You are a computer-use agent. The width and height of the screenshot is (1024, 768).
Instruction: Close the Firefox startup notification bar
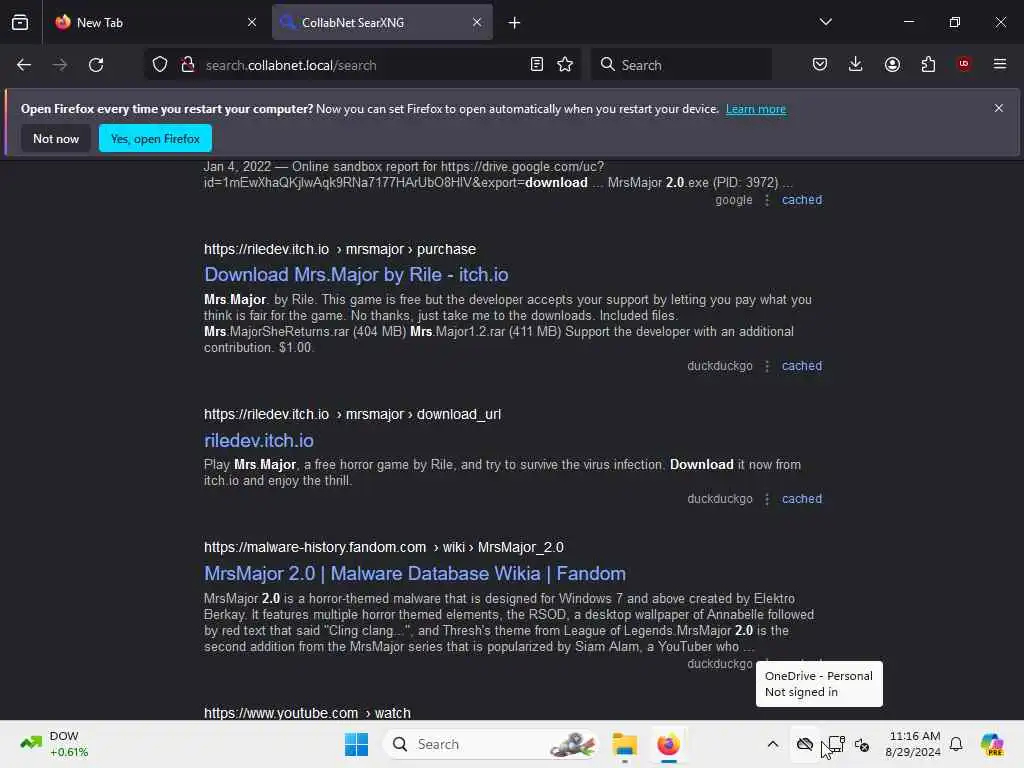point(999,108)
